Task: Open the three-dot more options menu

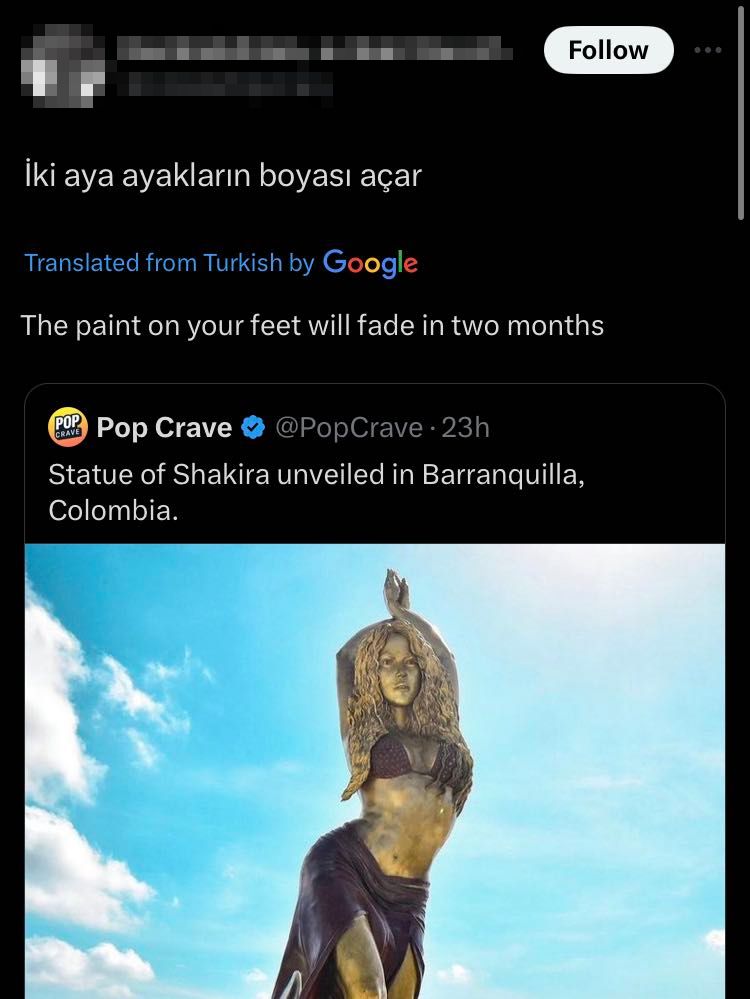Action: point(707,49)
